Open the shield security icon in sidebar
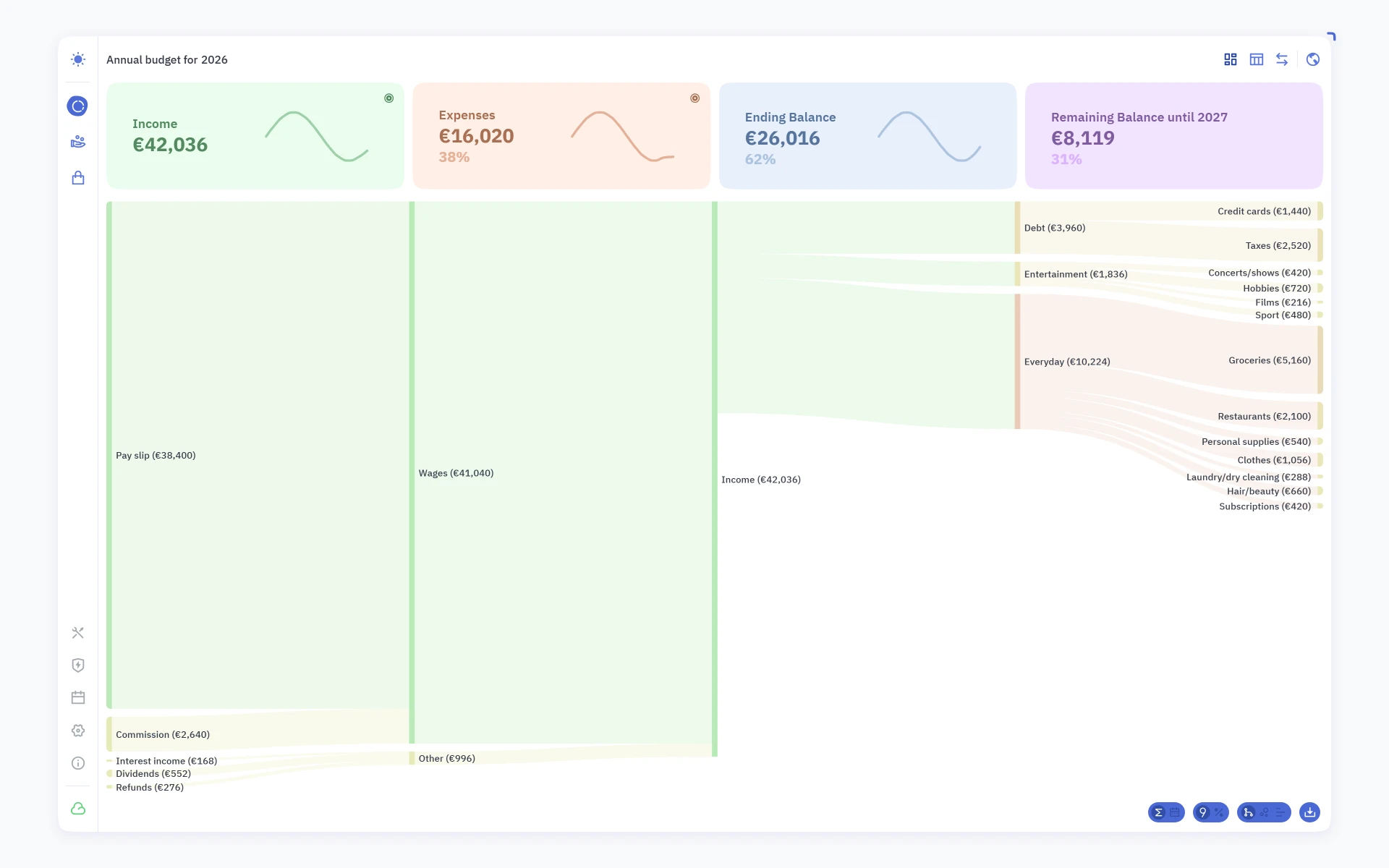The image size is (1389, 868). (x=78, y=665)
